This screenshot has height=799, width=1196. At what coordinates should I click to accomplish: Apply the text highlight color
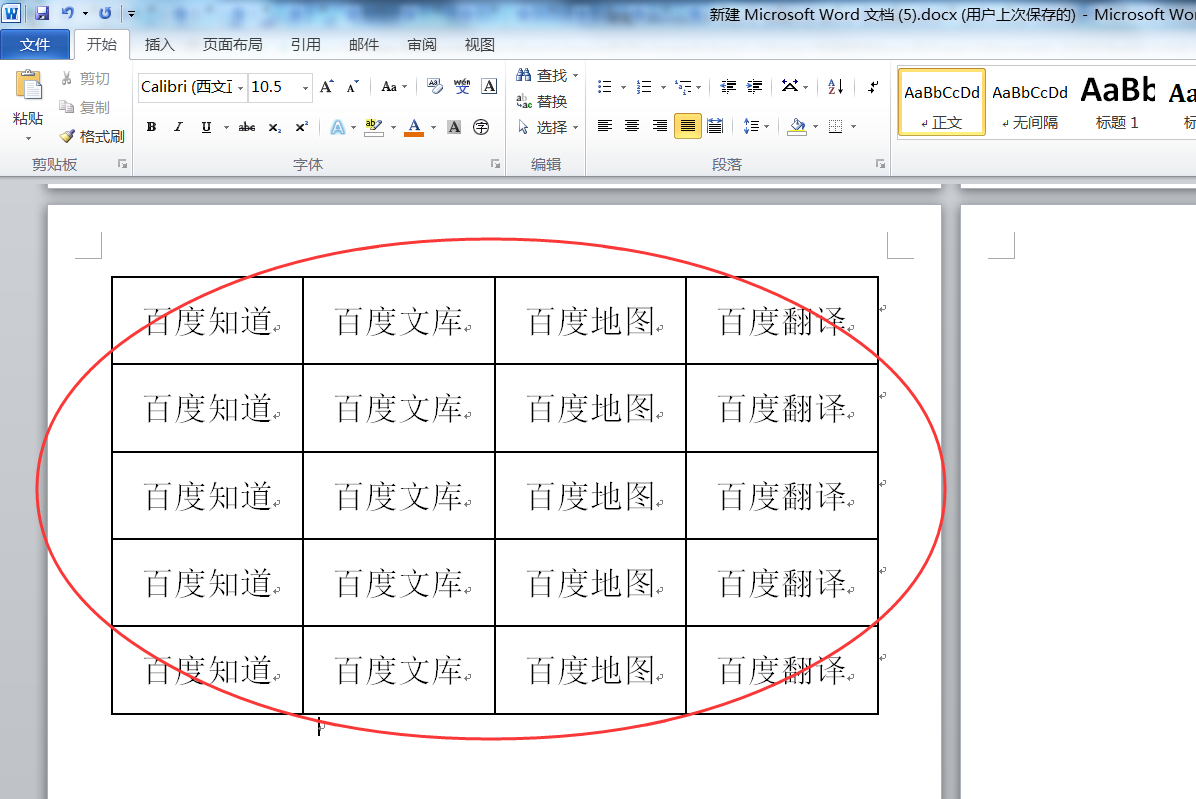pos(374,127)
